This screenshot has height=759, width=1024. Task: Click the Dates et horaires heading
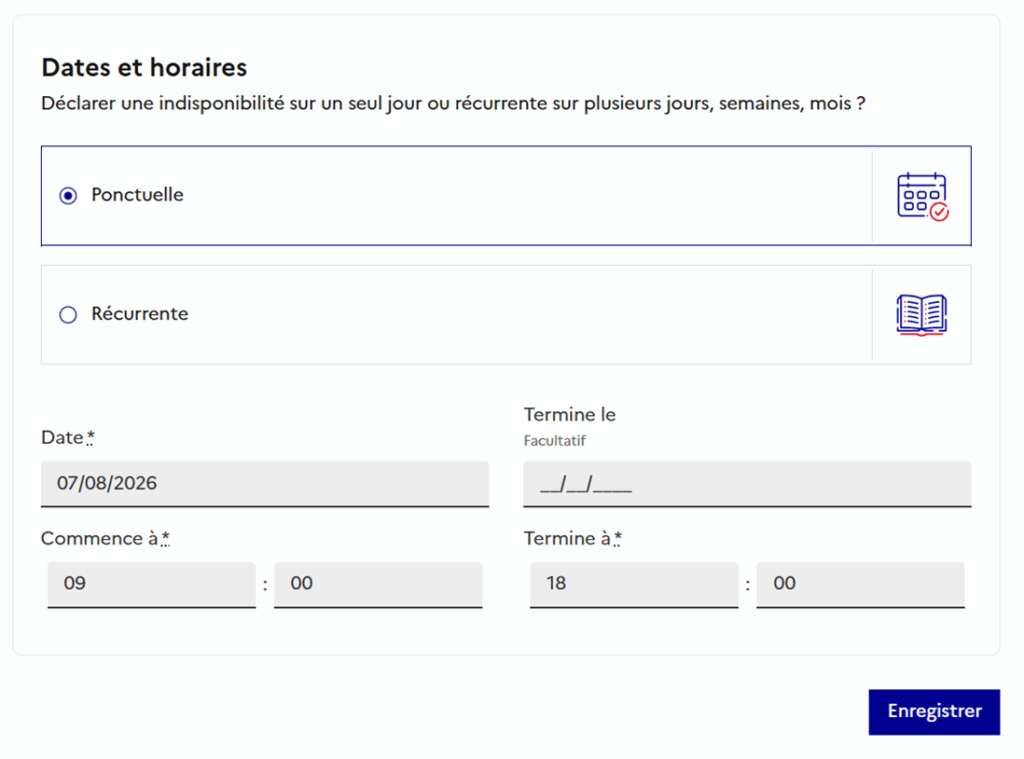click(x=144, y=67)
